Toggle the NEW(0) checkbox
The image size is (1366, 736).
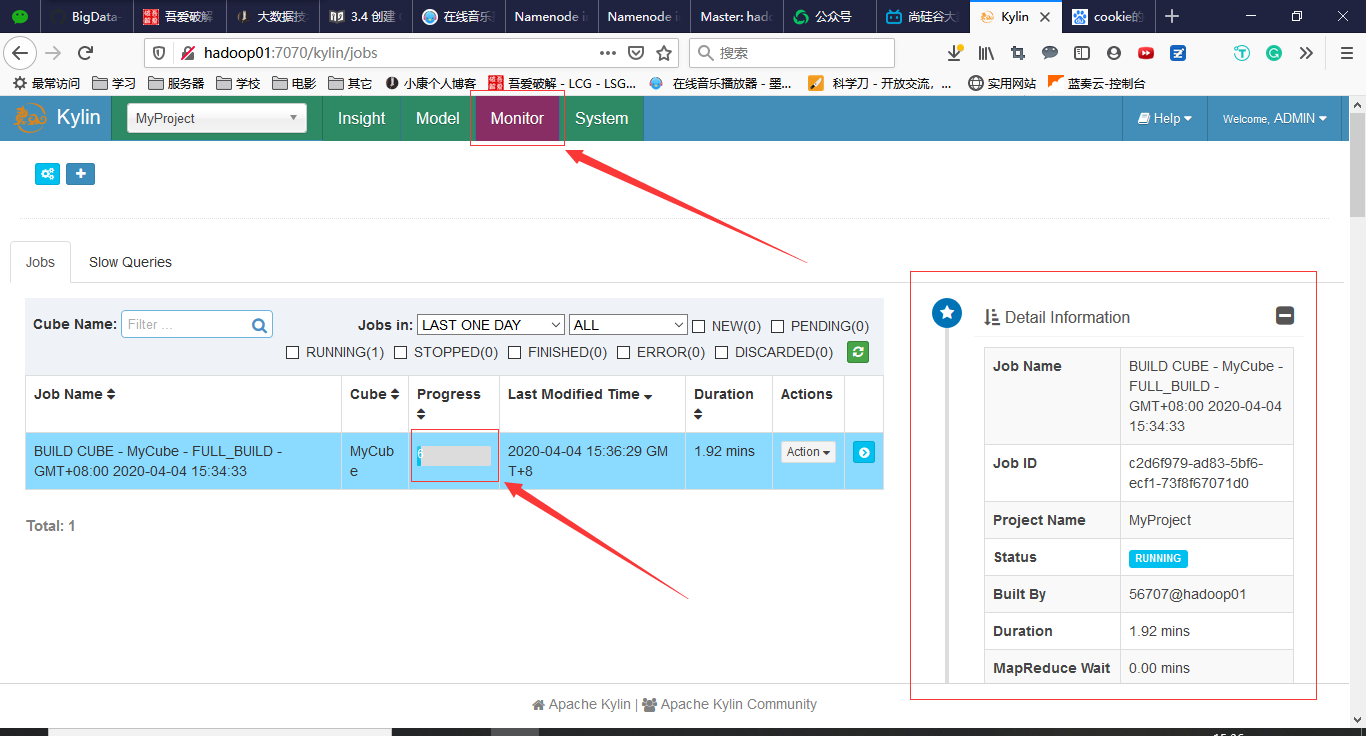tap(699, 326)
